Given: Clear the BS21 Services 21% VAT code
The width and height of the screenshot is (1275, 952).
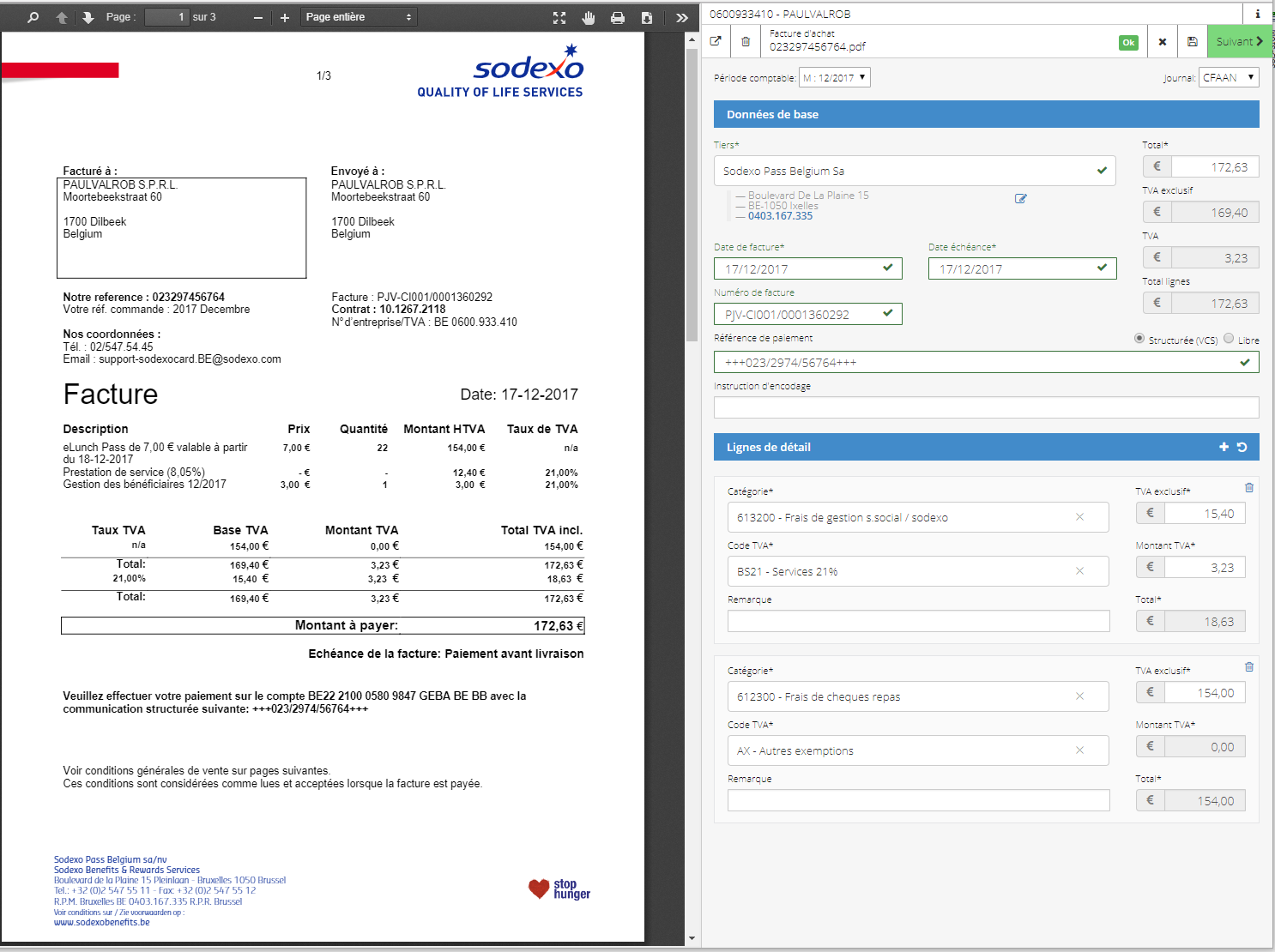Looking at the screenshot, I should pyautogui.click(x=1079, y=571).
